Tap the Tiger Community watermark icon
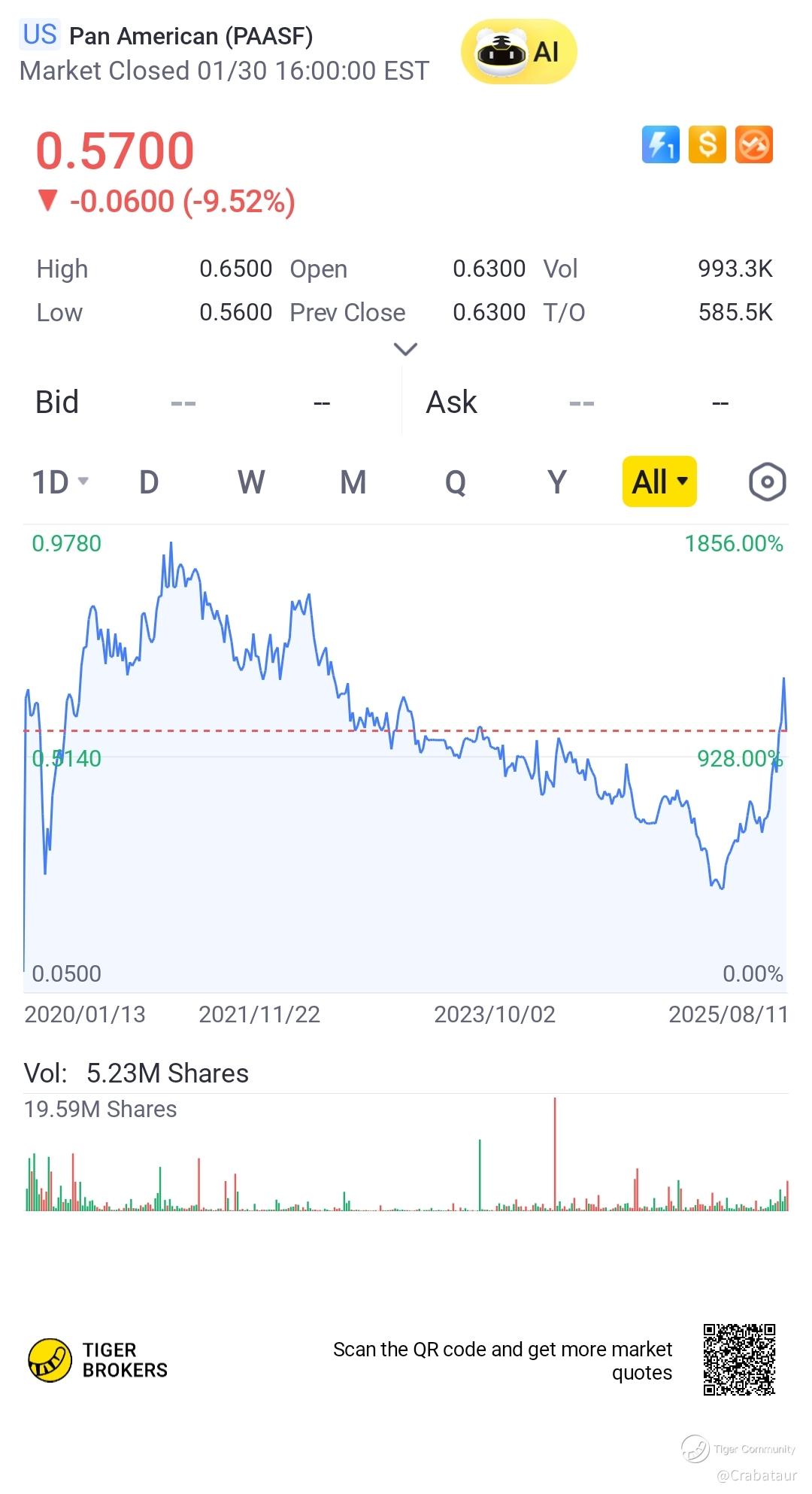The width and height of the screenshot is (812, 1494). pyautogui.click(x=695, y=1448)
